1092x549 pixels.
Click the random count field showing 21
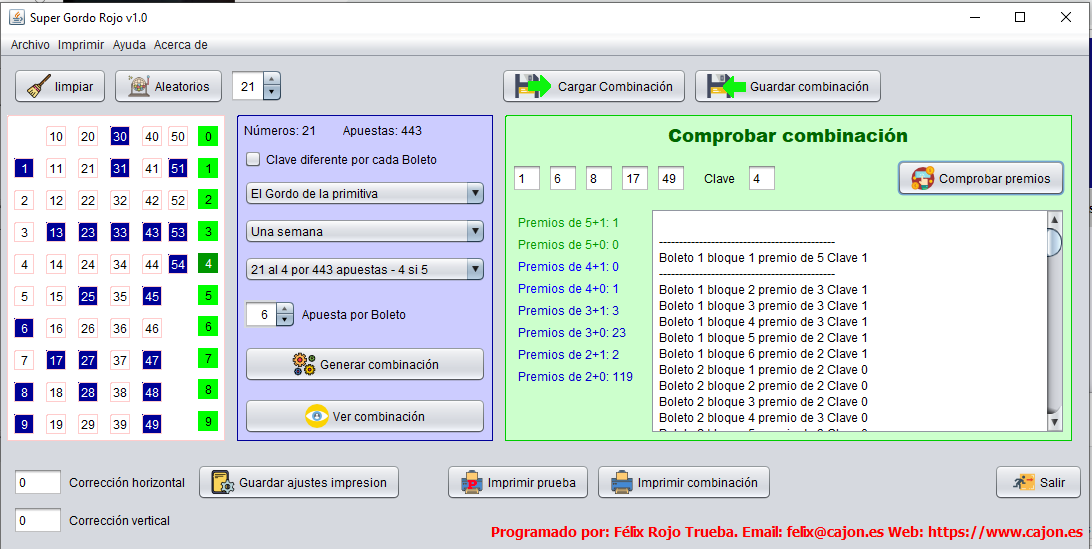point(249,86)
